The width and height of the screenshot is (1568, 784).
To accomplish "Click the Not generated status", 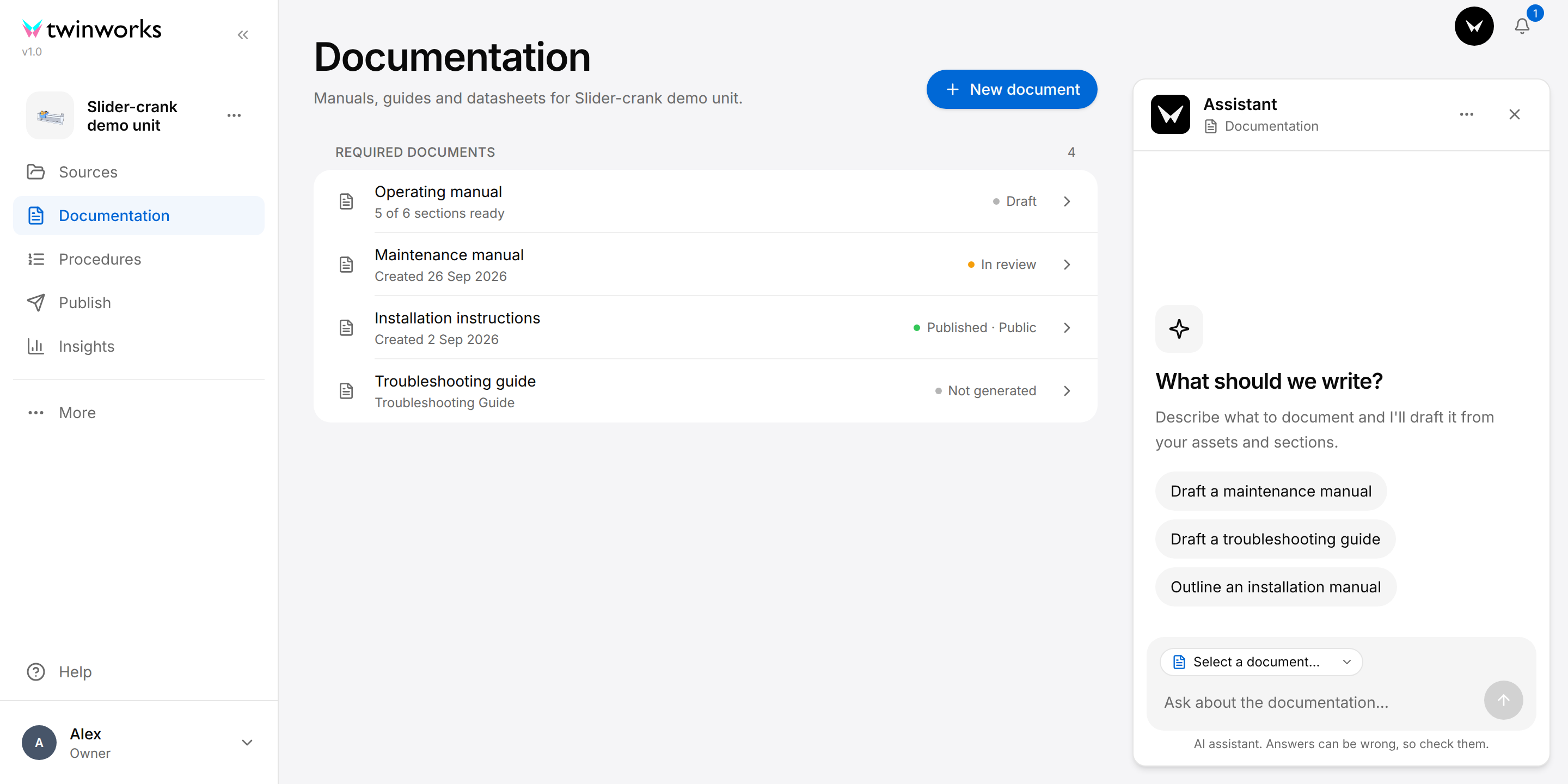I will tap(985, 391).
